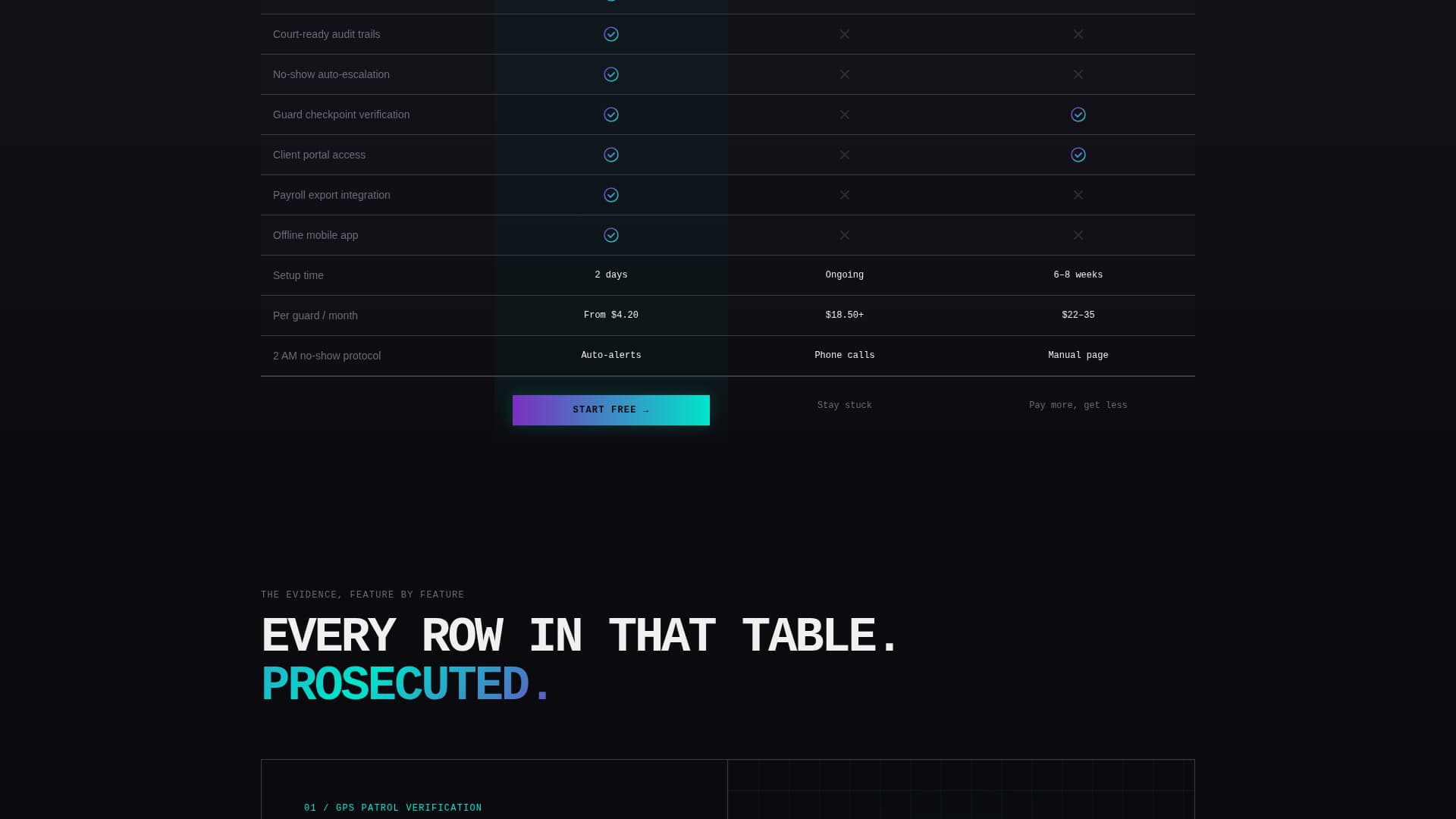This screenshot has width=1456, height=819.
Task: Select the 'Guard checkpoint verification' label
Action: click(341, 115)
